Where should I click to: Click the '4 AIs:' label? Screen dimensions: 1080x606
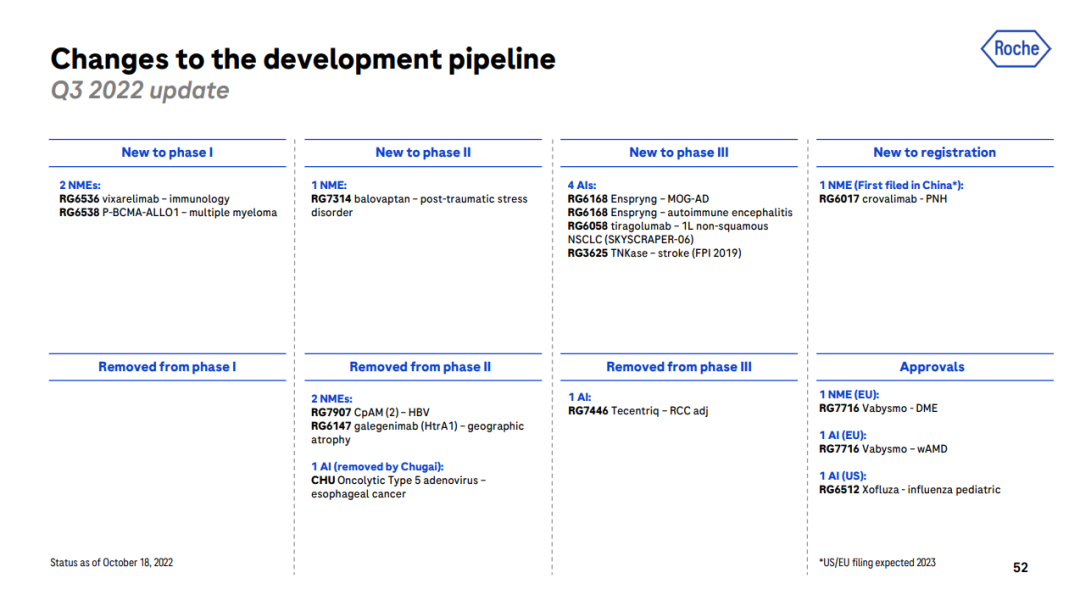[582, 185]
